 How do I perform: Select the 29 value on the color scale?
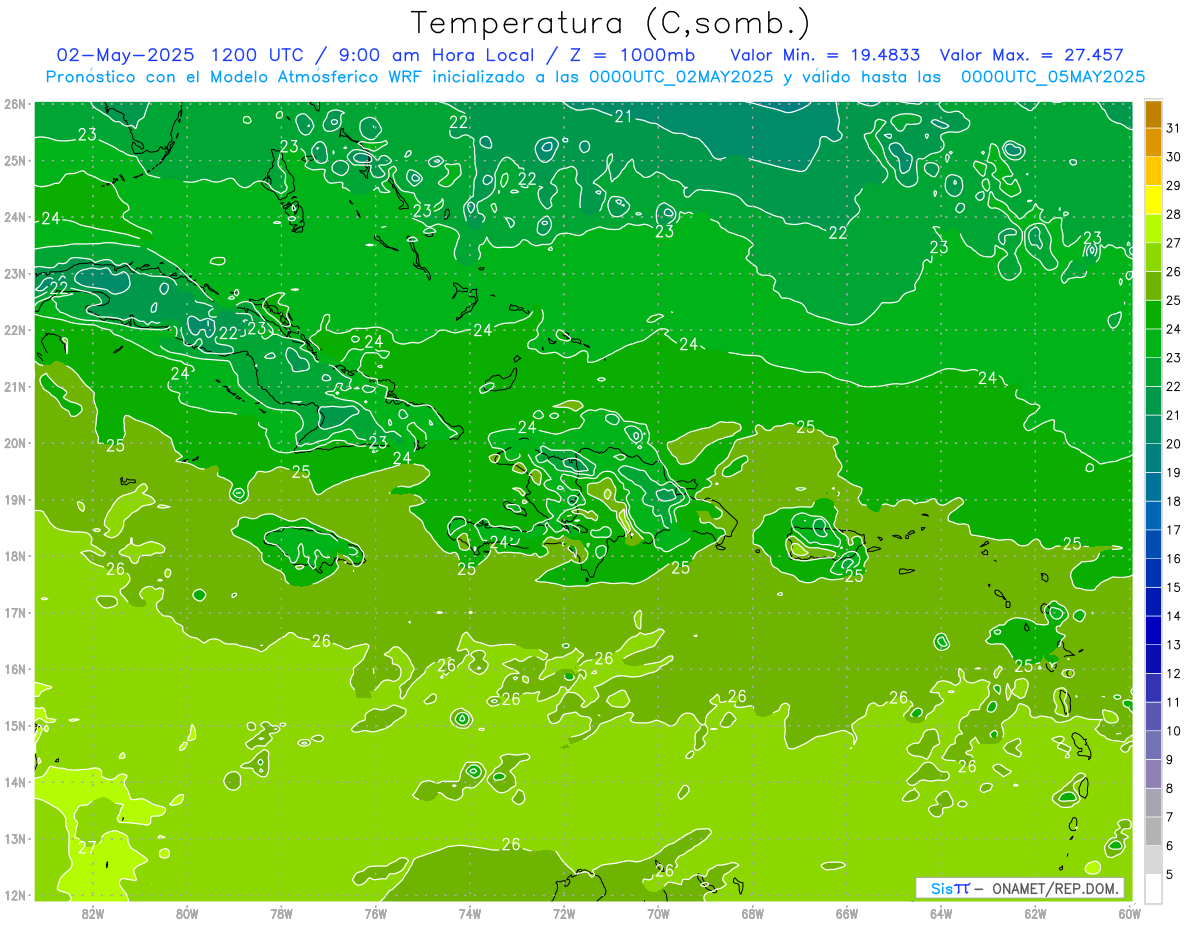click(1173, 186)
